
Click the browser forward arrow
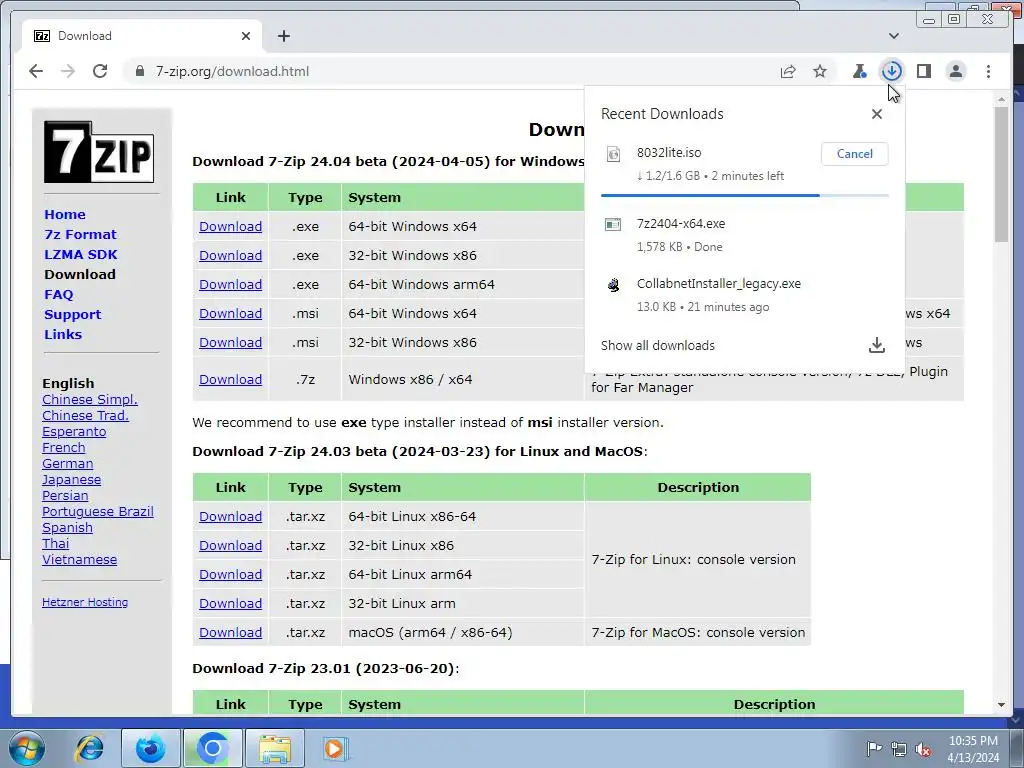(x=68, y=71)
